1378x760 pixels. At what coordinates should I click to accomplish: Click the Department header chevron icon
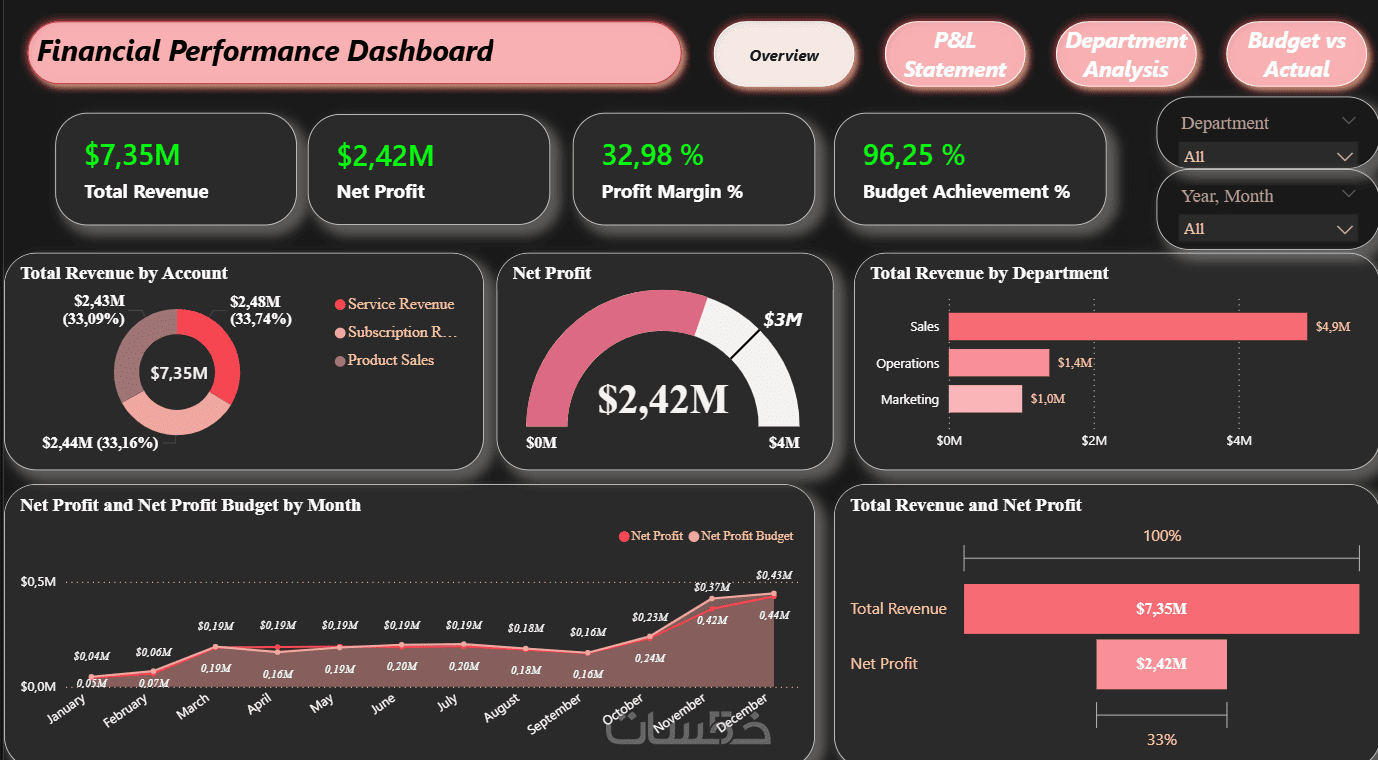[1348, 121]
